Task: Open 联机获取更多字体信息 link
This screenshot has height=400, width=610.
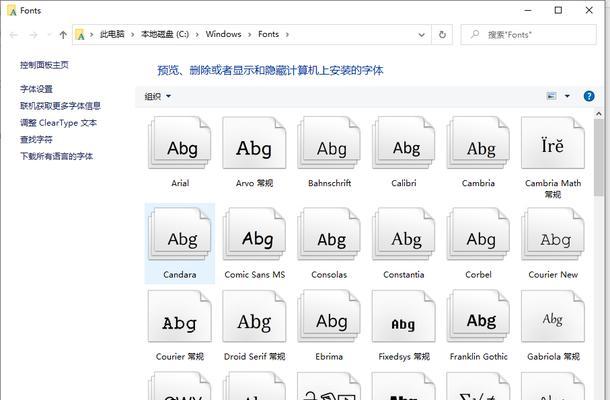Action: 60,106
